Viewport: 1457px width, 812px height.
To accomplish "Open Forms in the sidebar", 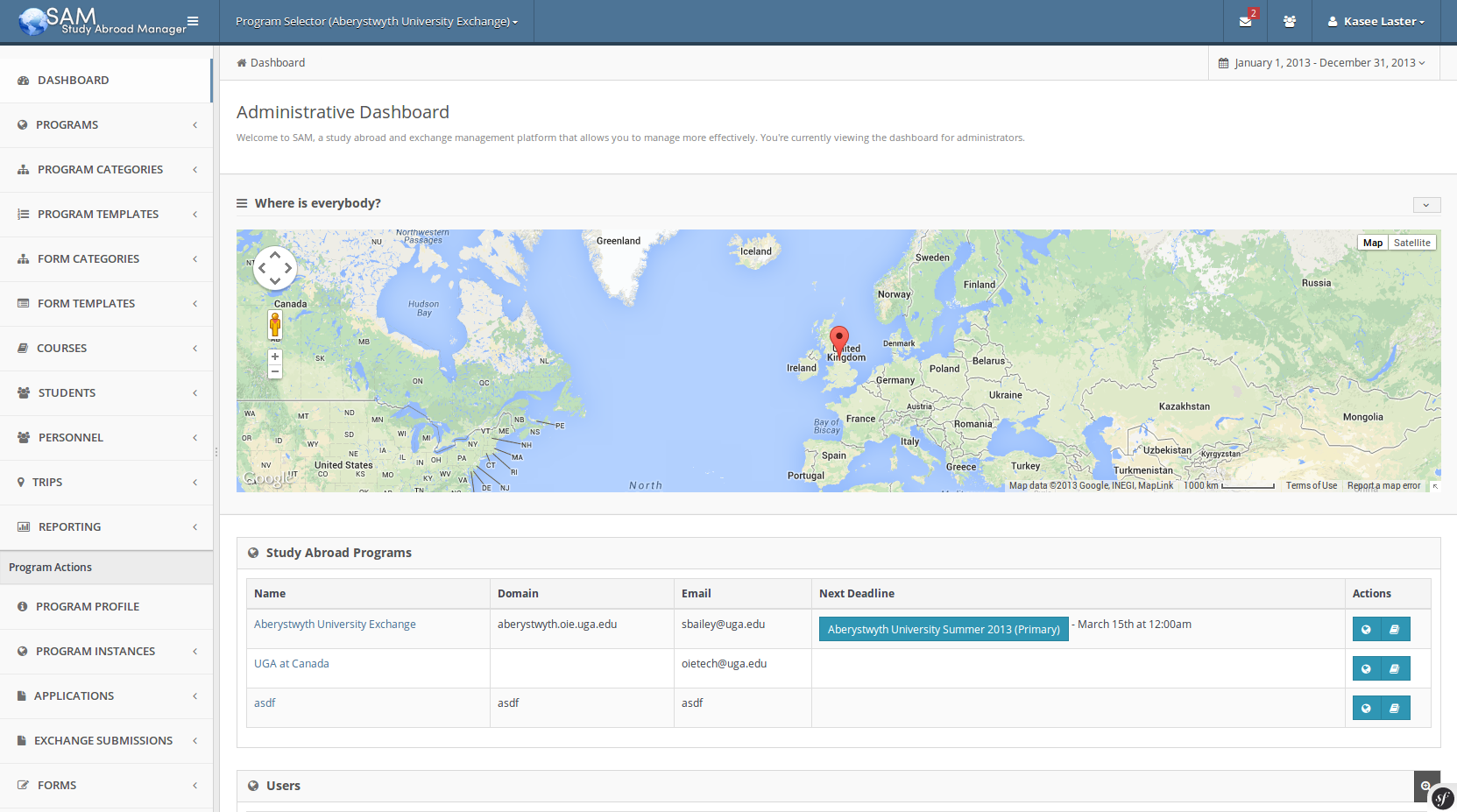I will (106, 786).
